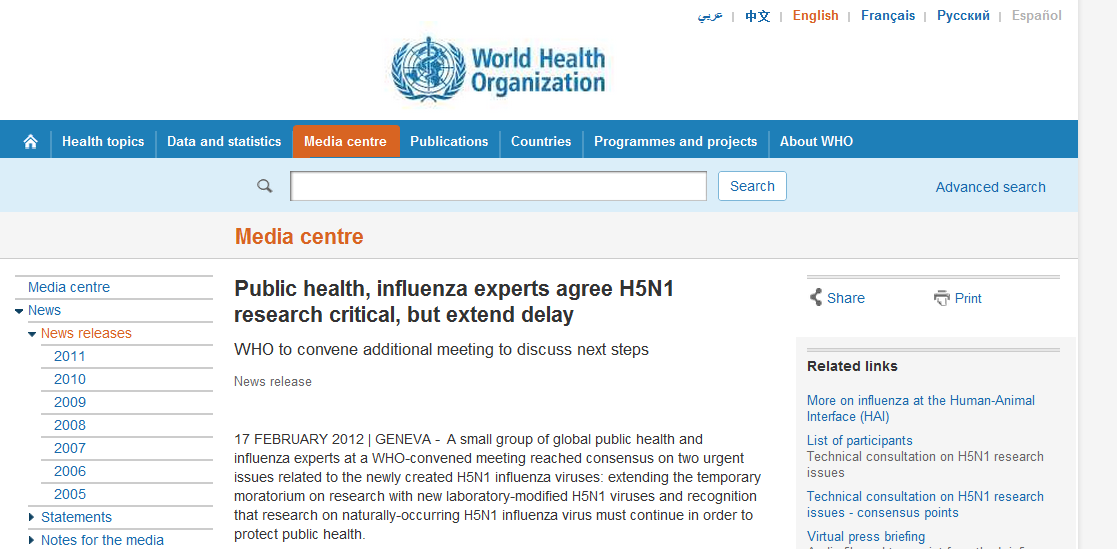This screenshot has height=549, width=1117.
Task: Click the Share icon
Action: [816, 298]
